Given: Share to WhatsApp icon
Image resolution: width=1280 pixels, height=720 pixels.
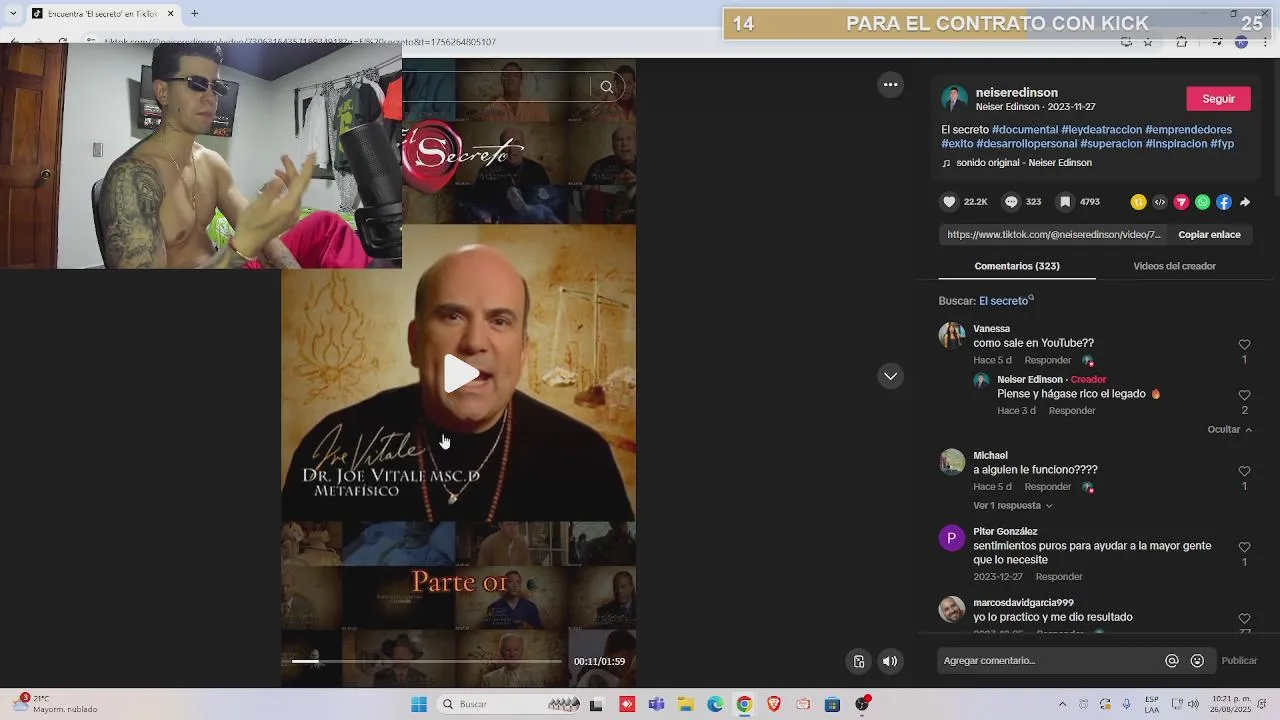Looking at the screenshot, I should click(x=1202, y=202).
